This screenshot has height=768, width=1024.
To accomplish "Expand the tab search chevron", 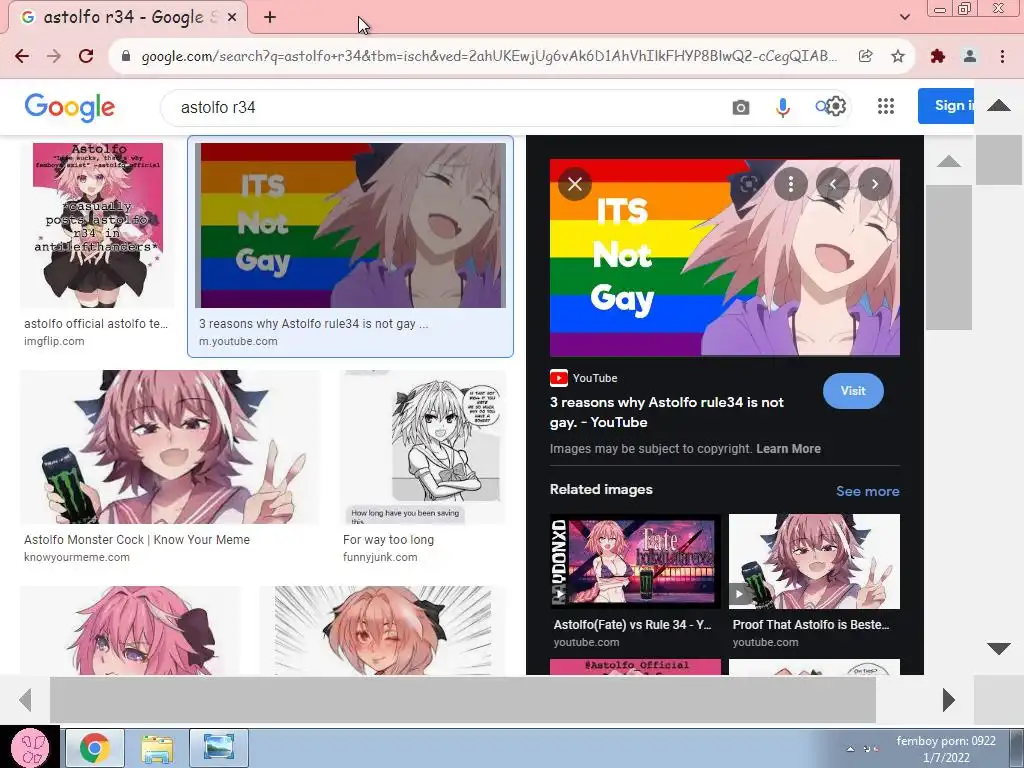I will (904, 17).
